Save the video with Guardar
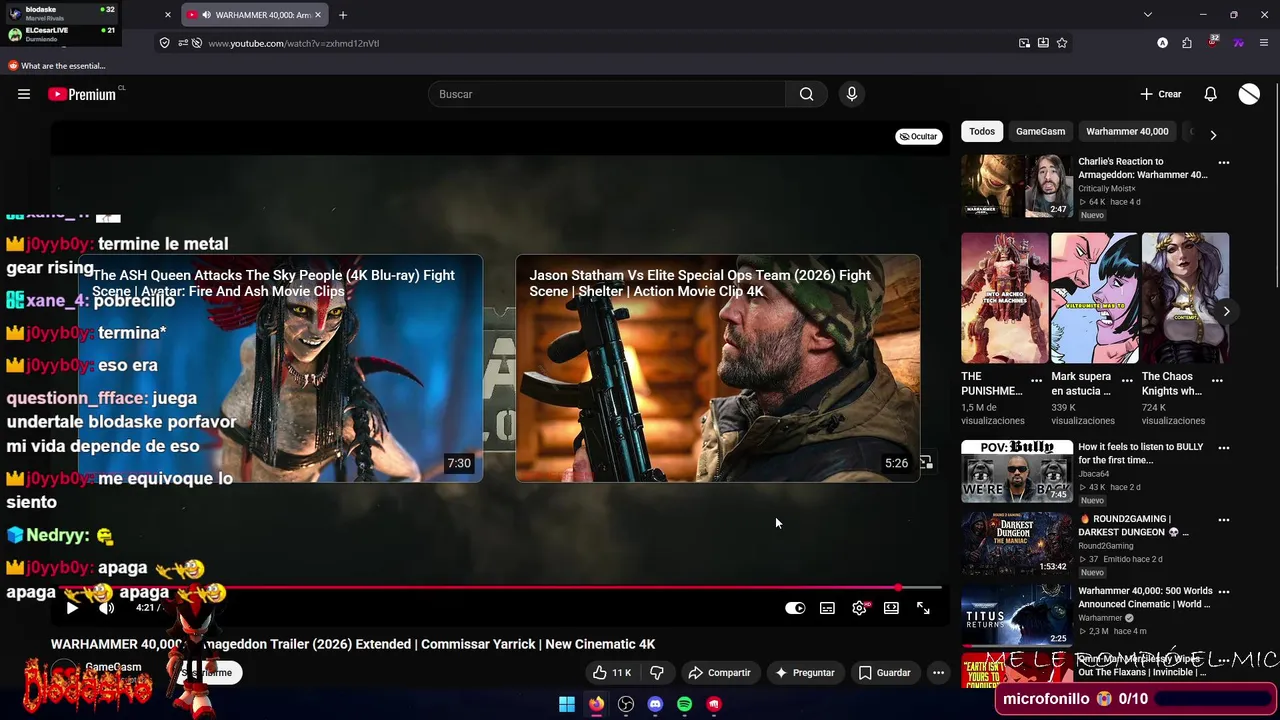This screenshot has width=1280, height=720. click(885, 673)
